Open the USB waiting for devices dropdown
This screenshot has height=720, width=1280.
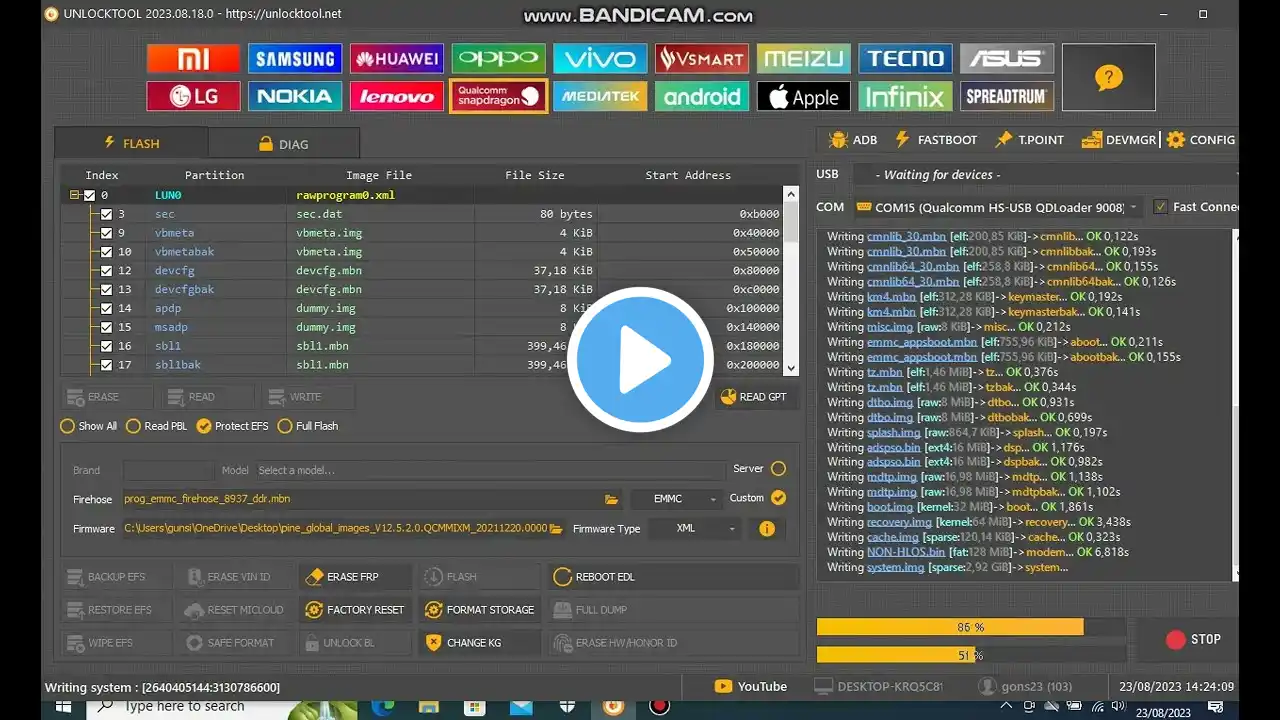(1045, 175)
